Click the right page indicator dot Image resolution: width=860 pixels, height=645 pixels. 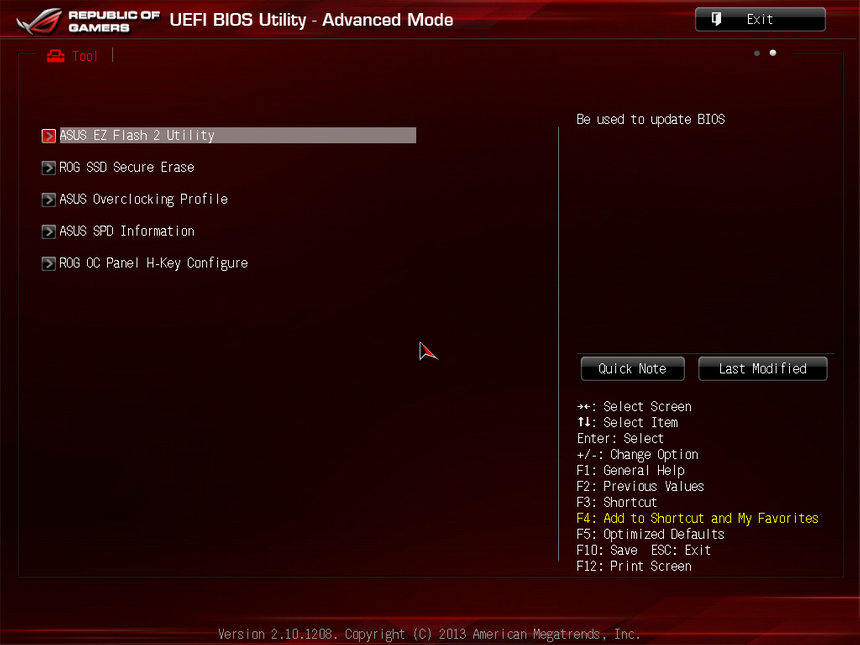(x=772, y=53)
